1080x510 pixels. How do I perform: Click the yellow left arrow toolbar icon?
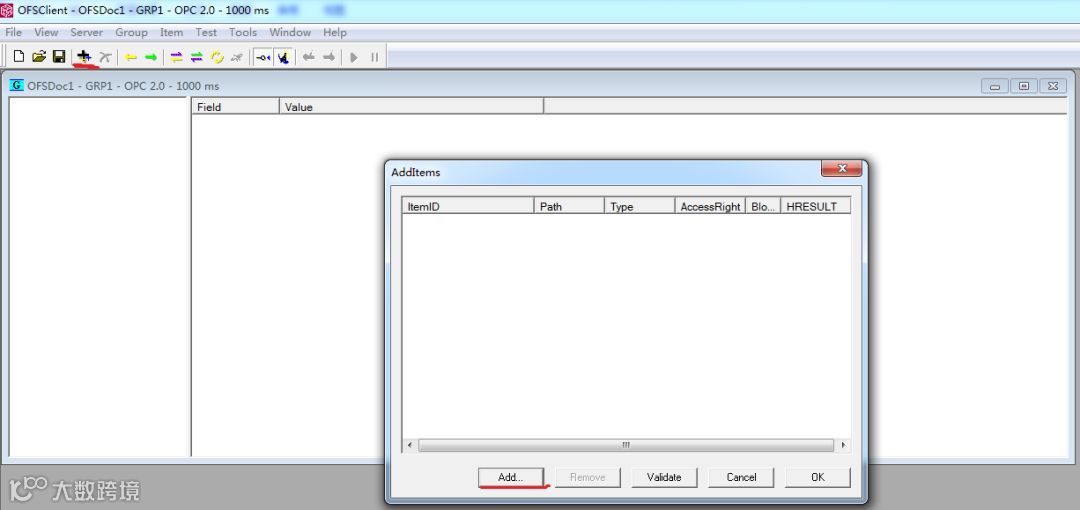130,57
